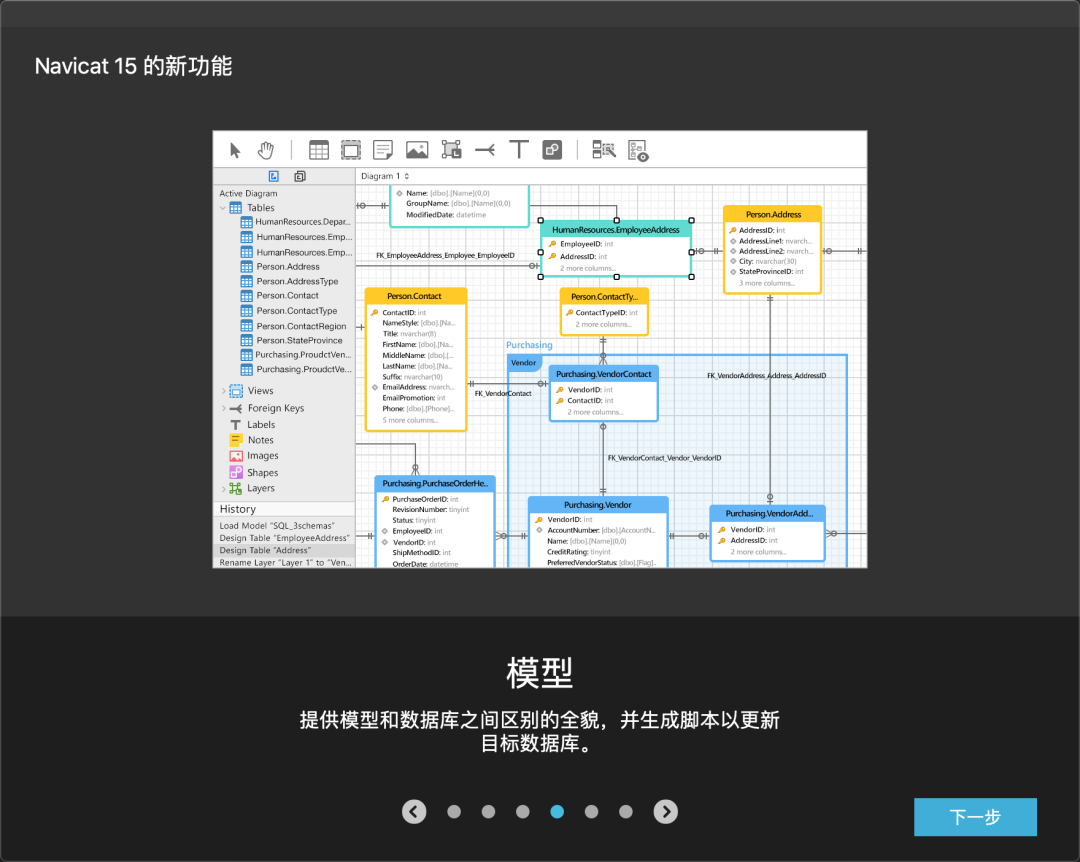The height and width of the screenshot is (862, 1080).
Task: Jump to the third slide dot
Action: click(x=523, y=812)
